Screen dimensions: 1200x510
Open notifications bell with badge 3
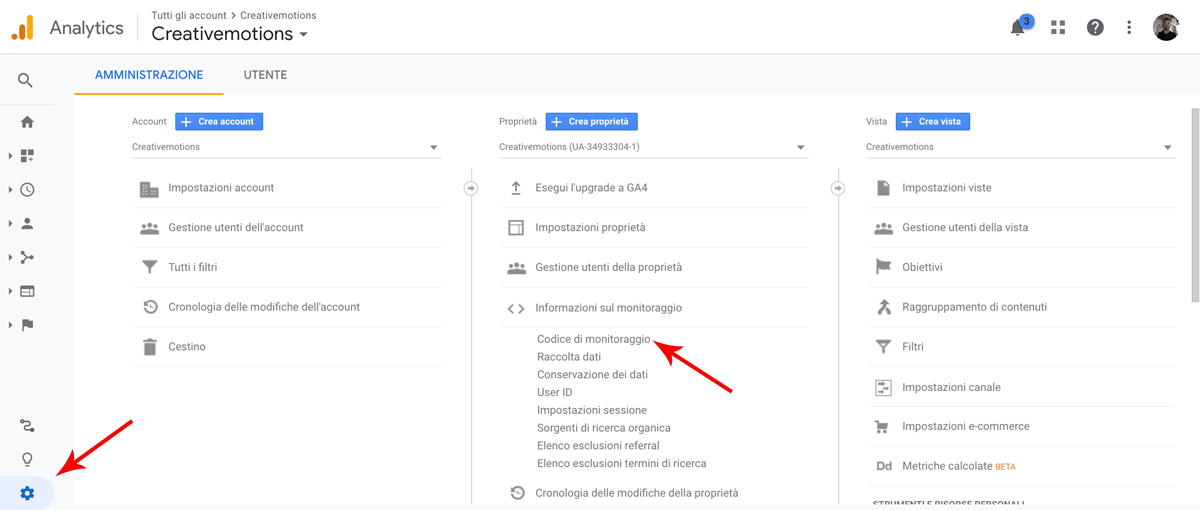point(1019,27)
